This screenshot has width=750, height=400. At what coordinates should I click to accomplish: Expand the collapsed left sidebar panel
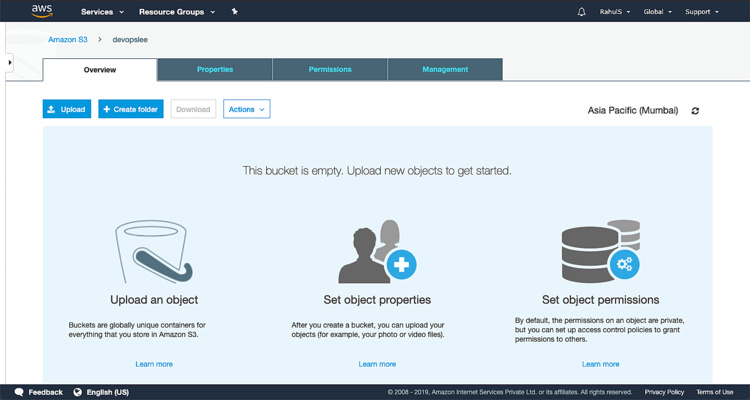(8, 62)
